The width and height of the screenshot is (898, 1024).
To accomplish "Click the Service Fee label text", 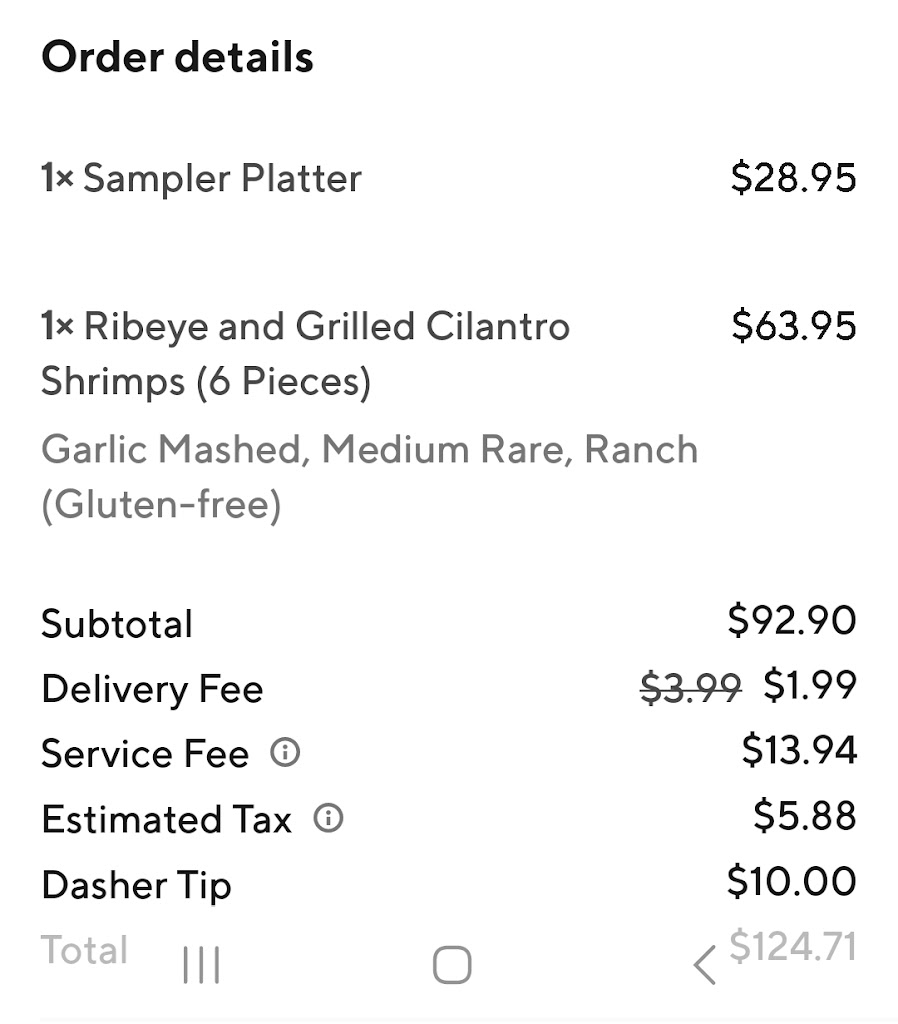I will pyautogui.click(x=145, y=754).
